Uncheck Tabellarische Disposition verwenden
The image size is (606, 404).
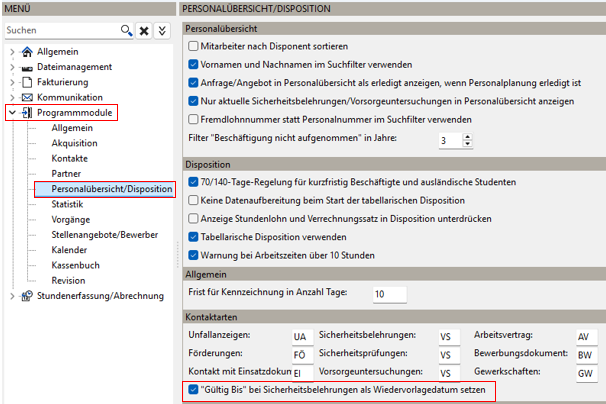[193, 237]
